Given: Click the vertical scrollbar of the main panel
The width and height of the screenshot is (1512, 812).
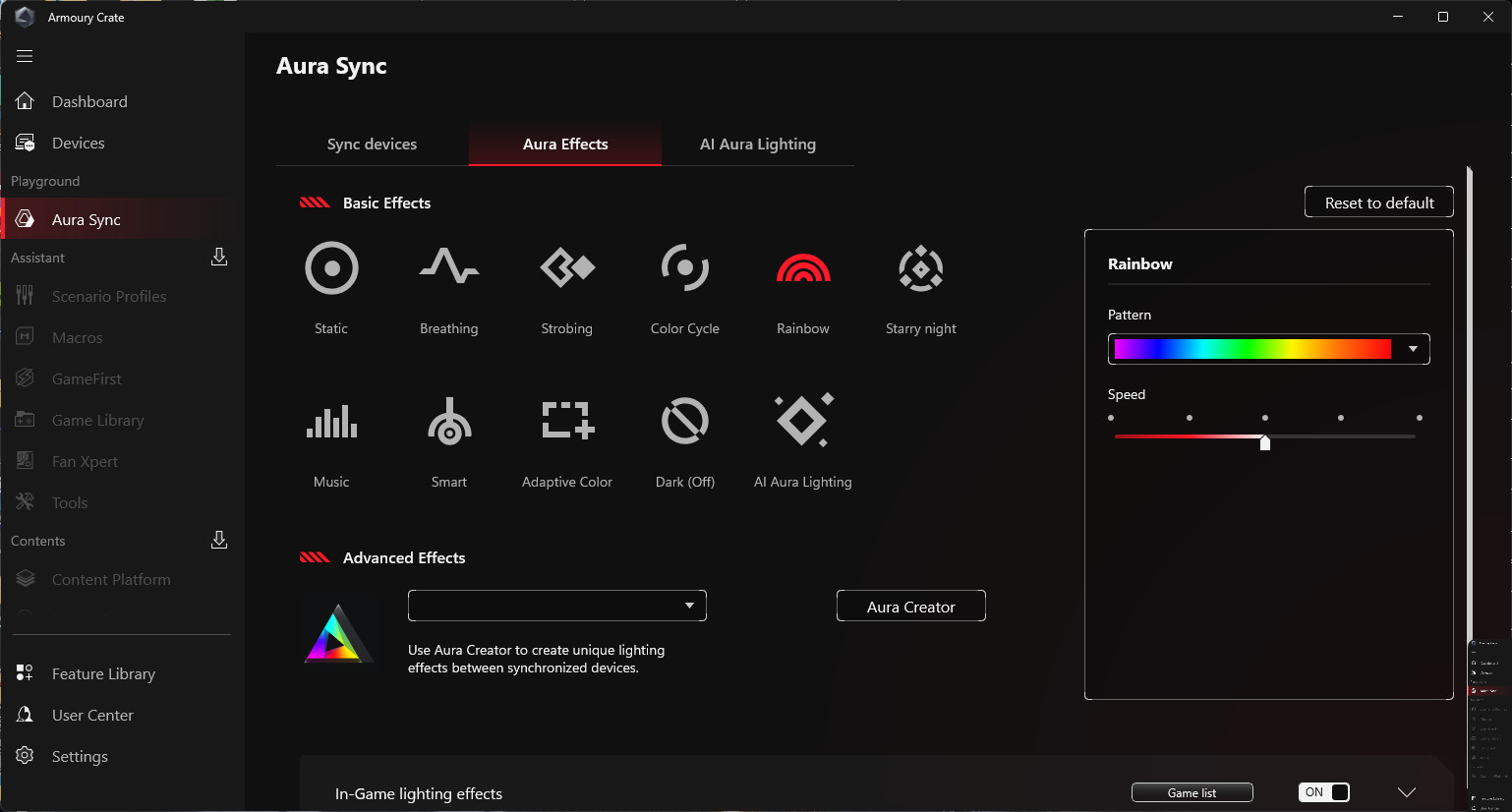Looking at the screenshot, I should (1470, 403).
